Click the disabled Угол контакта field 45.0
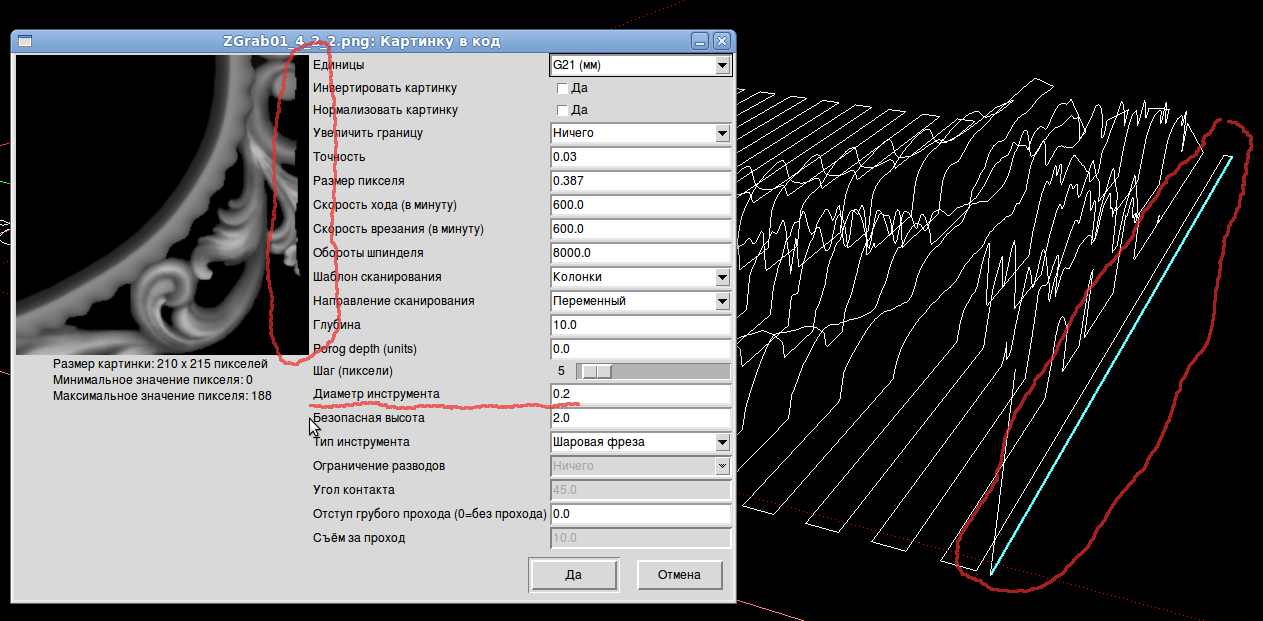The width and height of the screenshot is (1263, 621). click(640, 490)
